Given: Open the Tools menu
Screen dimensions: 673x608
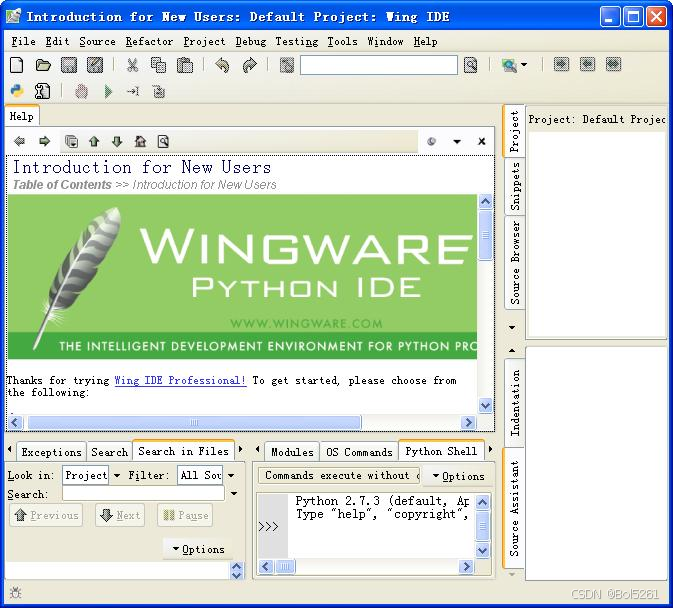Looking at the screenshot, I should click(342, 42).
